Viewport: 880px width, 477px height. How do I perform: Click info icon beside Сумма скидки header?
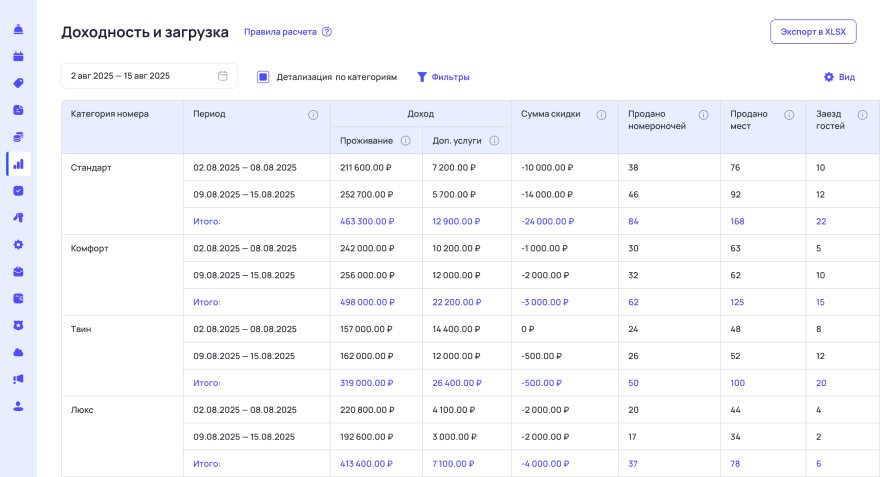(601, 115)
